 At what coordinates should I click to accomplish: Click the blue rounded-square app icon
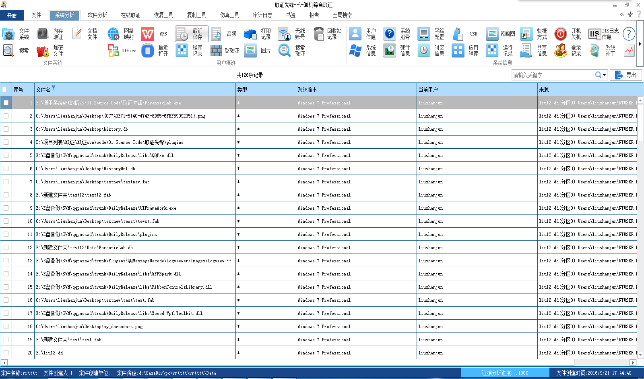pos(147,51)
